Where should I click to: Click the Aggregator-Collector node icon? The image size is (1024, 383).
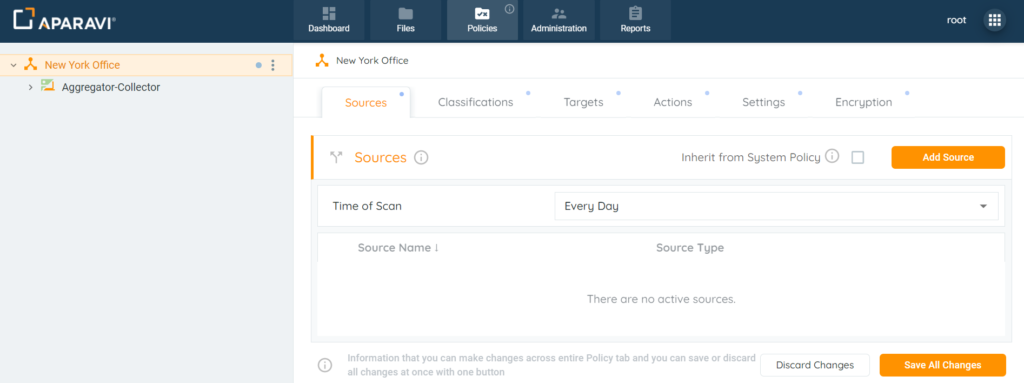(x=47, y=85)
